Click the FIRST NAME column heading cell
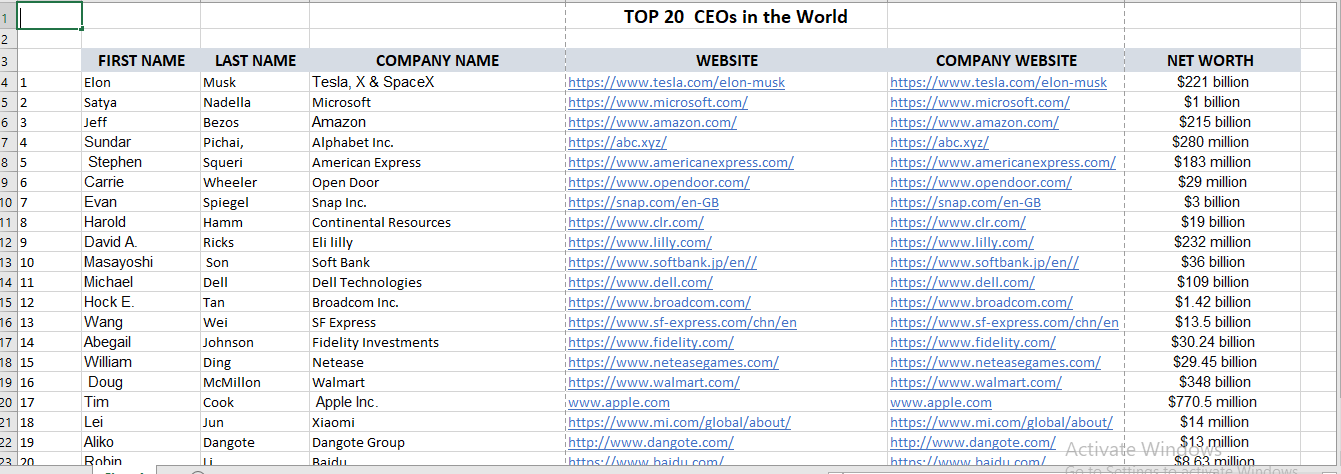 click(x=141, y=60)
